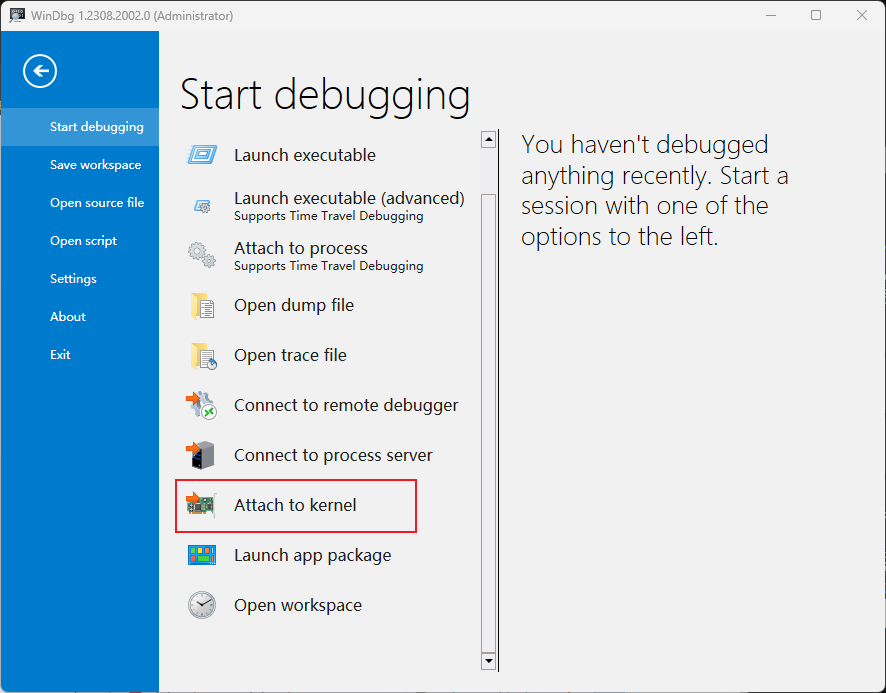Click the Connect to remote debugger icon
Viewport: 886px width, 693px height.
coord(201,405)
